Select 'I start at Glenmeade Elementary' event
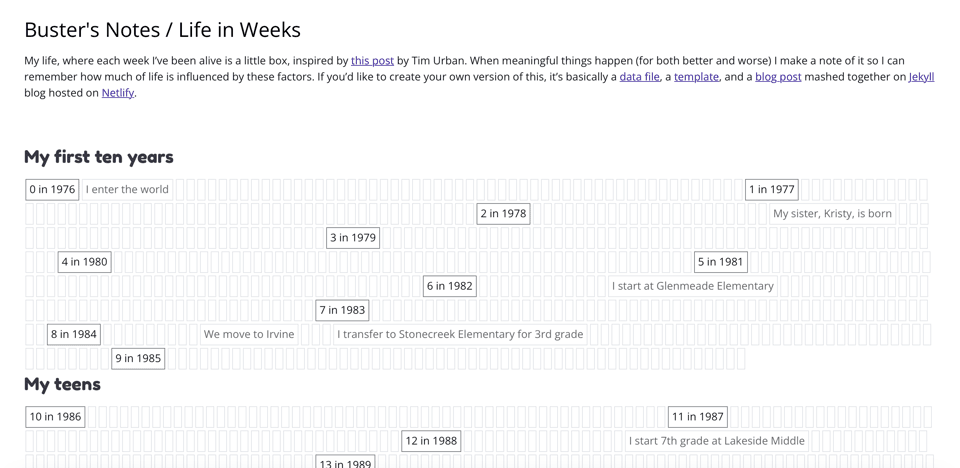The height and width of the screenshot is (468, 960). coord(692,286)
